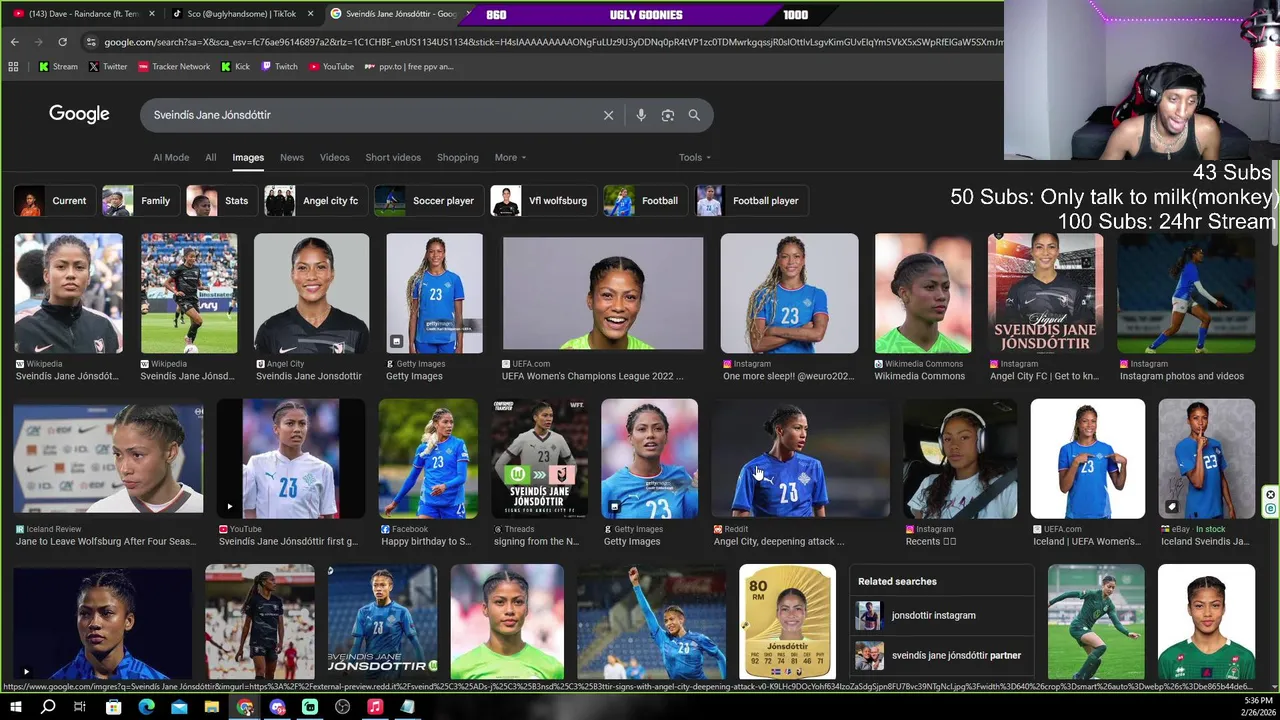The height and width of the screenshot is (720, 1280).
Task: Open Windows Start menu
Action: [15, 707]
